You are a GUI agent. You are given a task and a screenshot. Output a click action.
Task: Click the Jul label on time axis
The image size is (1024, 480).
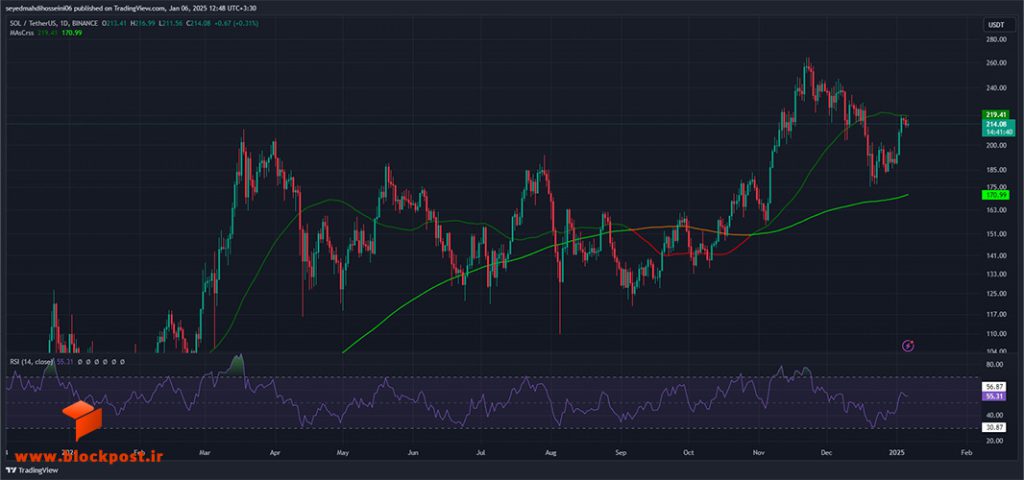click(x=481, y=452)
